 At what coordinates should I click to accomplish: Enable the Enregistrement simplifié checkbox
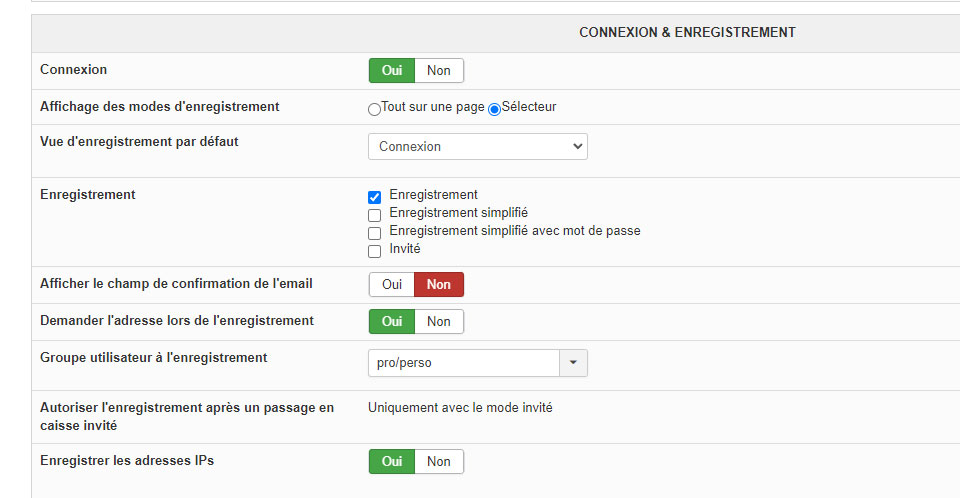tap(375, 215)
